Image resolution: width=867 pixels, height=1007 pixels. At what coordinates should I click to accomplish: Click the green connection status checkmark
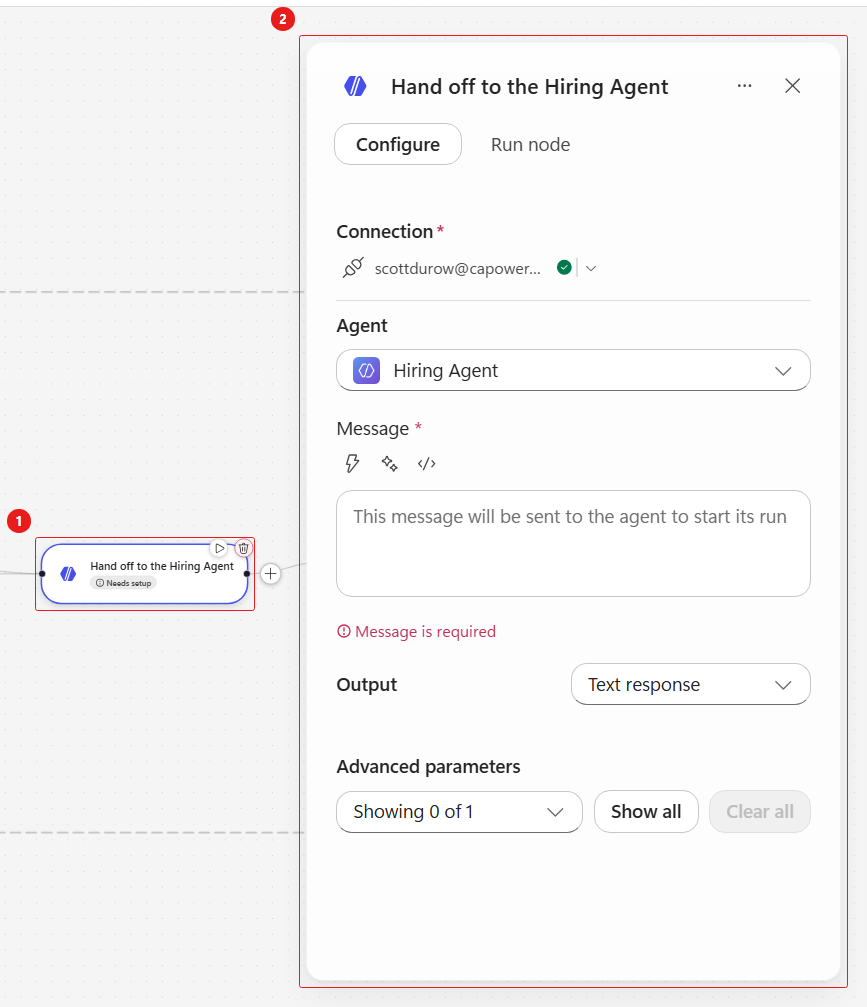pyautogui.click(x=565, y=268)
